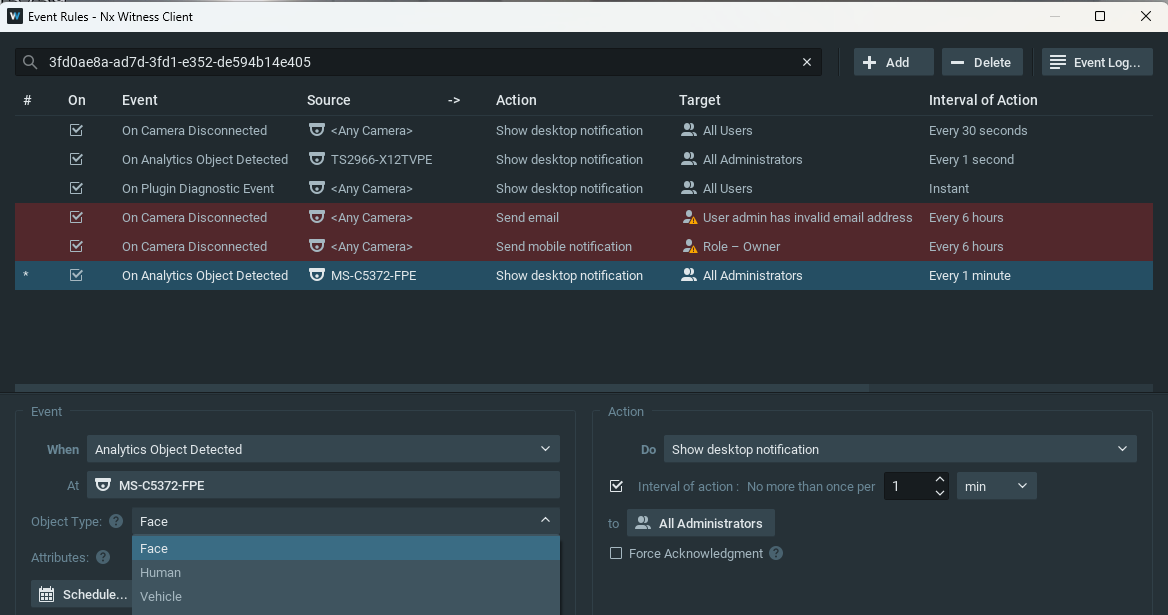Uncheck Interval of action checkbox
Viewport: 1168px width, 615px height.
[616, 486]
